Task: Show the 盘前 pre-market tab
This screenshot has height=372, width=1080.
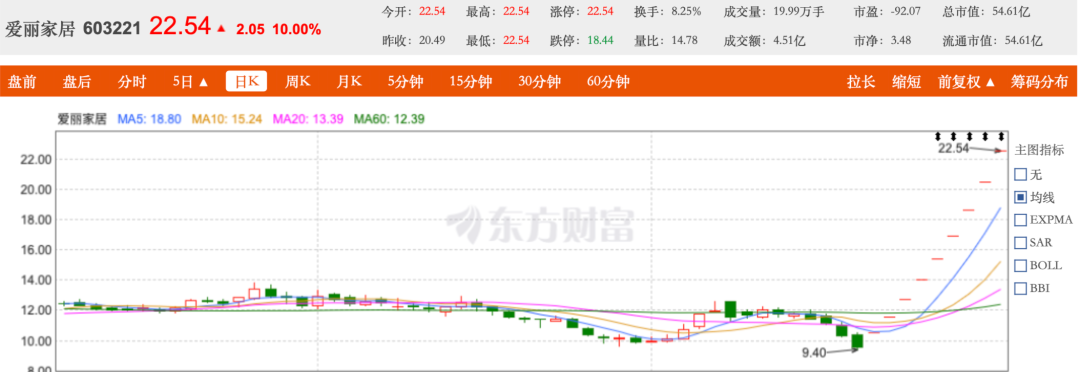Action: 22,82
